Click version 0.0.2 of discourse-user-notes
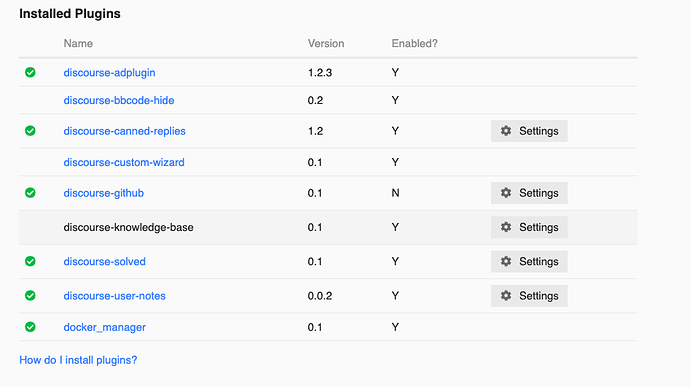Image resolution: width=690 pixels, height=387 pixels. point(319,296)
